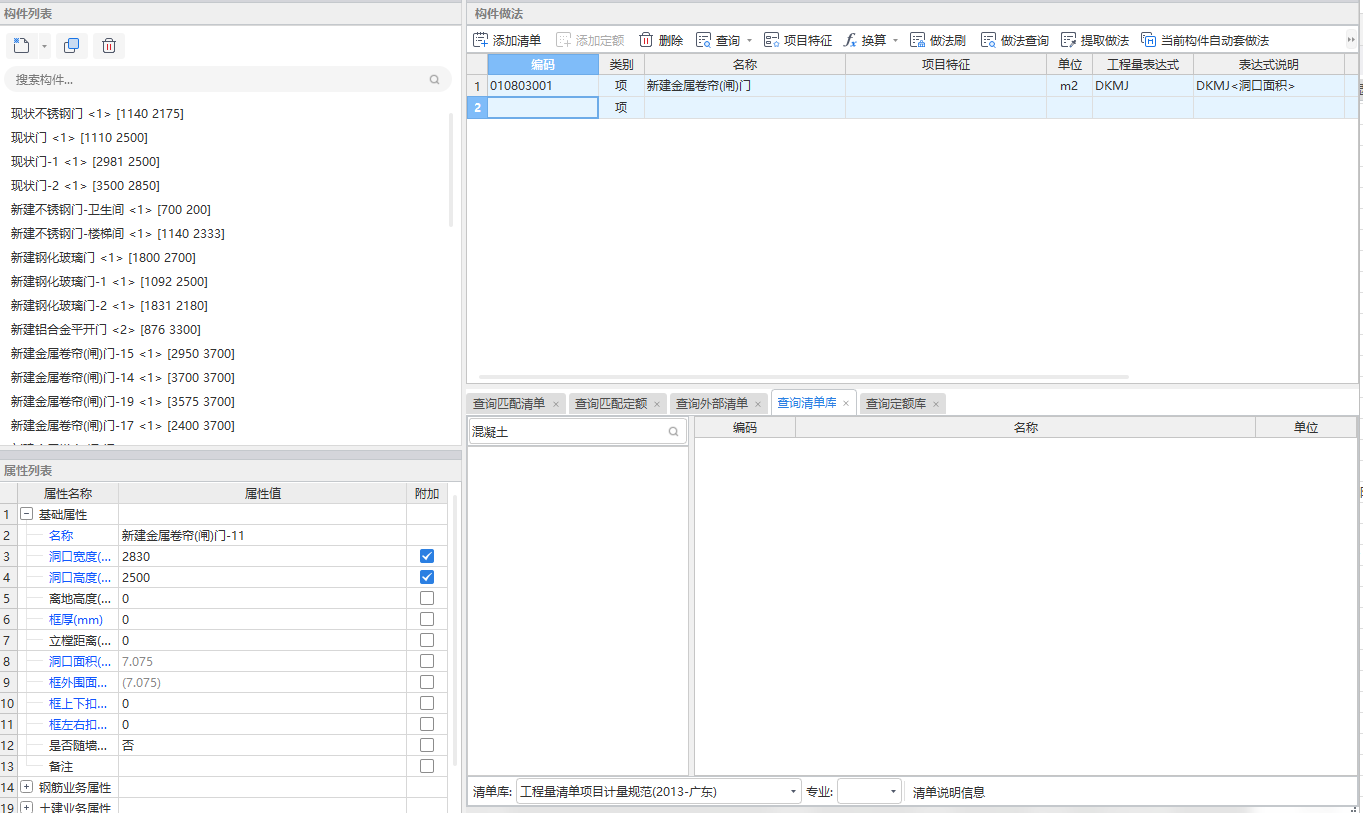Switch to 查询匹配定额 tab

611,404
